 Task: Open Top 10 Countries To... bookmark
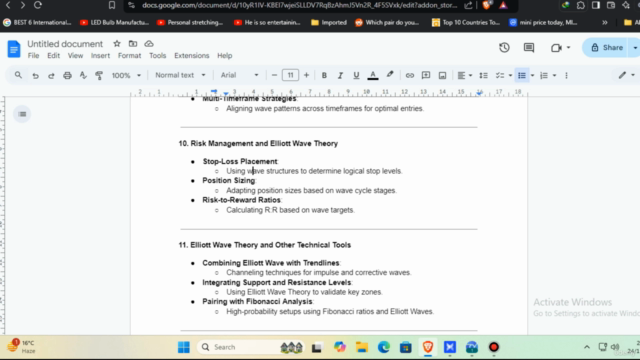coord(466,22)
